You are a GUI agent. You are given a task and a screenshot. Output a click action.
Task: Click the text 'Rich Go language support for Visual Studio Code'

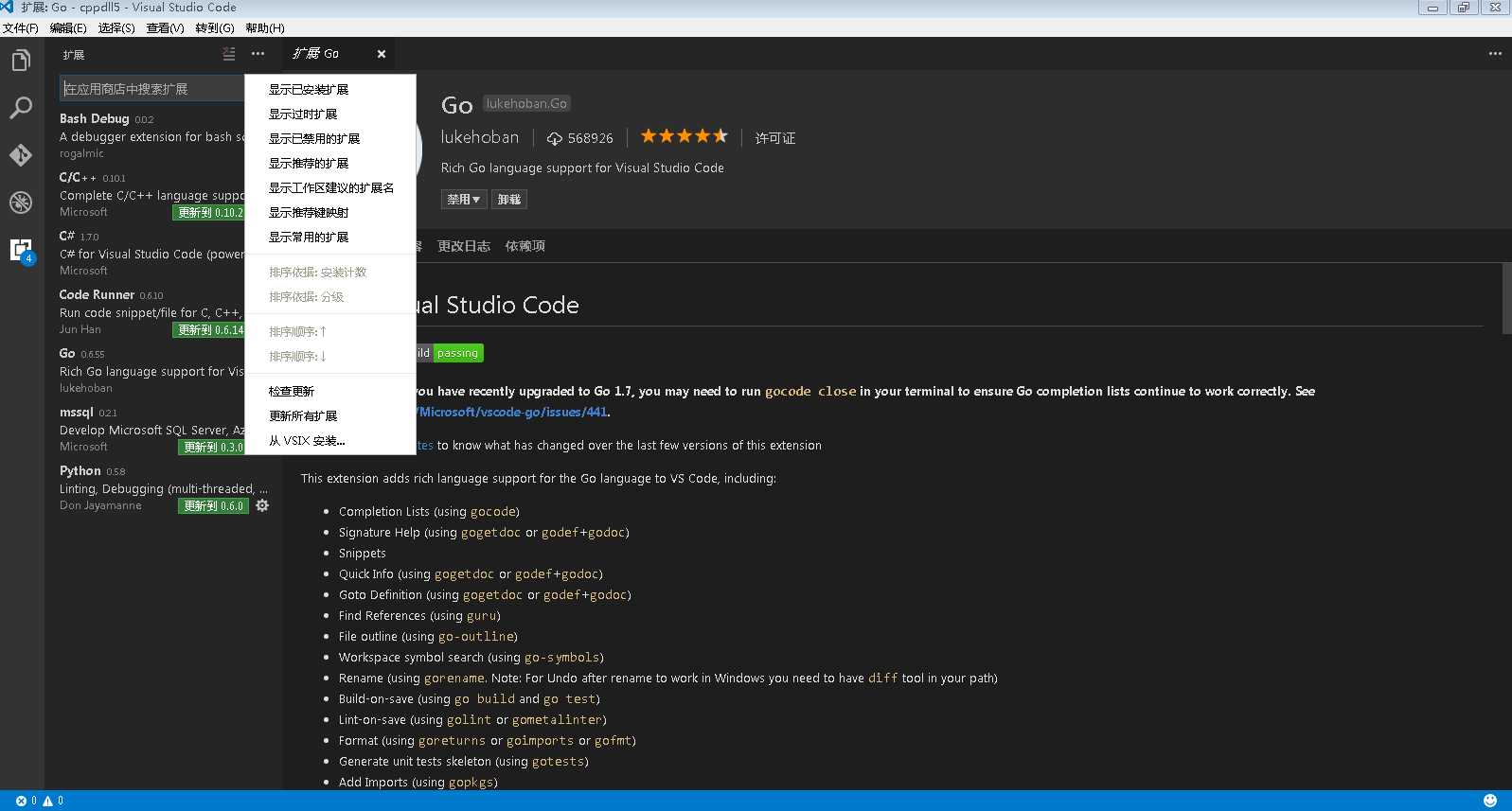click(582, 167)
